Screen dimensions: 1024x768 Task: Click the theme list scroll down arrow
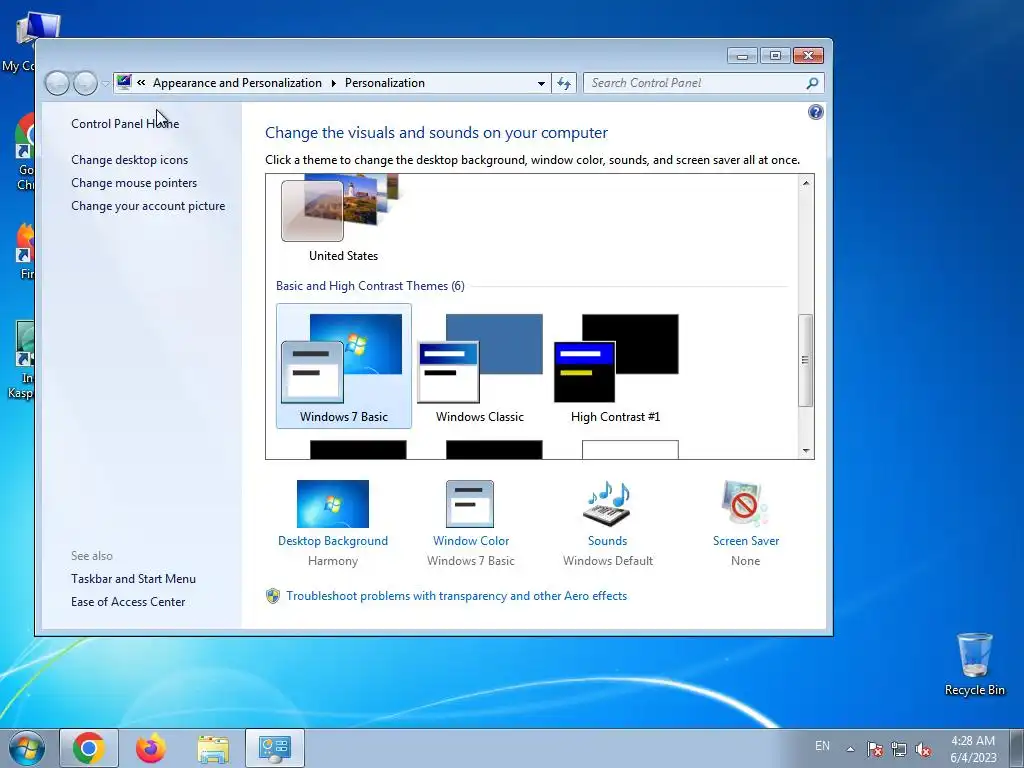pyautogui.click(x=806, y=451)
